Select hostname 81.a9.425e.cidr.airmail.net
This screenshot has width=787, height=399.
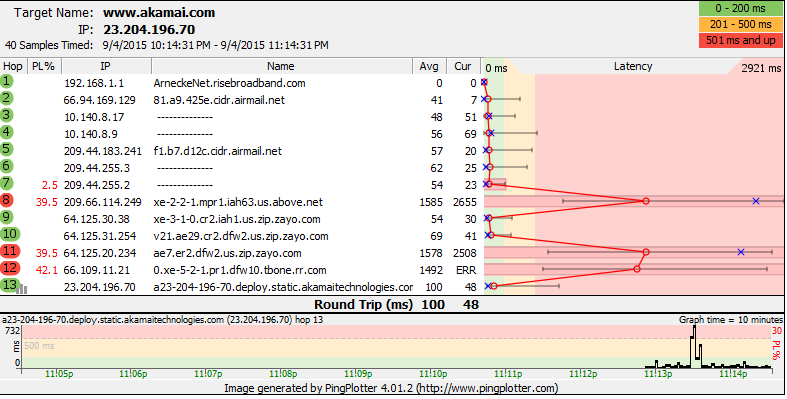(219, 100)
